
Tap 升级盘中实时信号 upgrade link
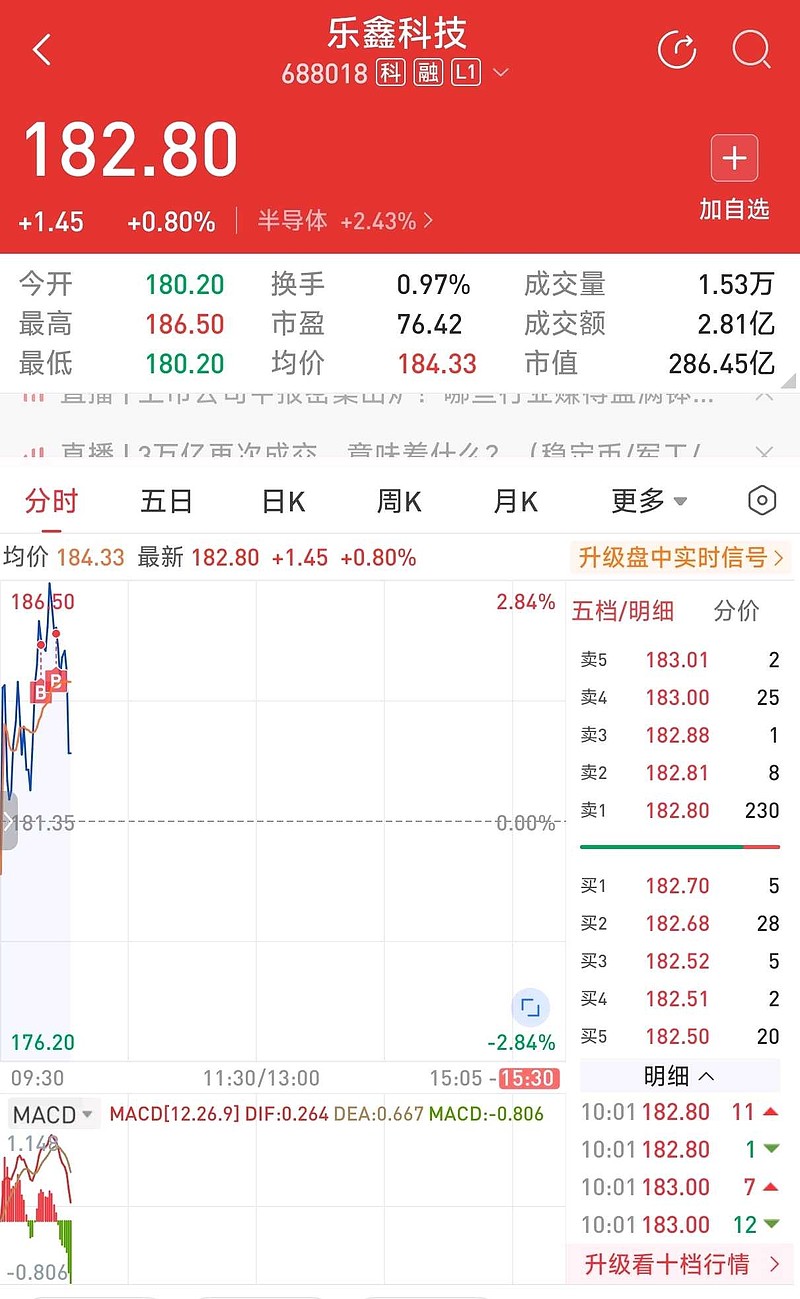point(682,557)
